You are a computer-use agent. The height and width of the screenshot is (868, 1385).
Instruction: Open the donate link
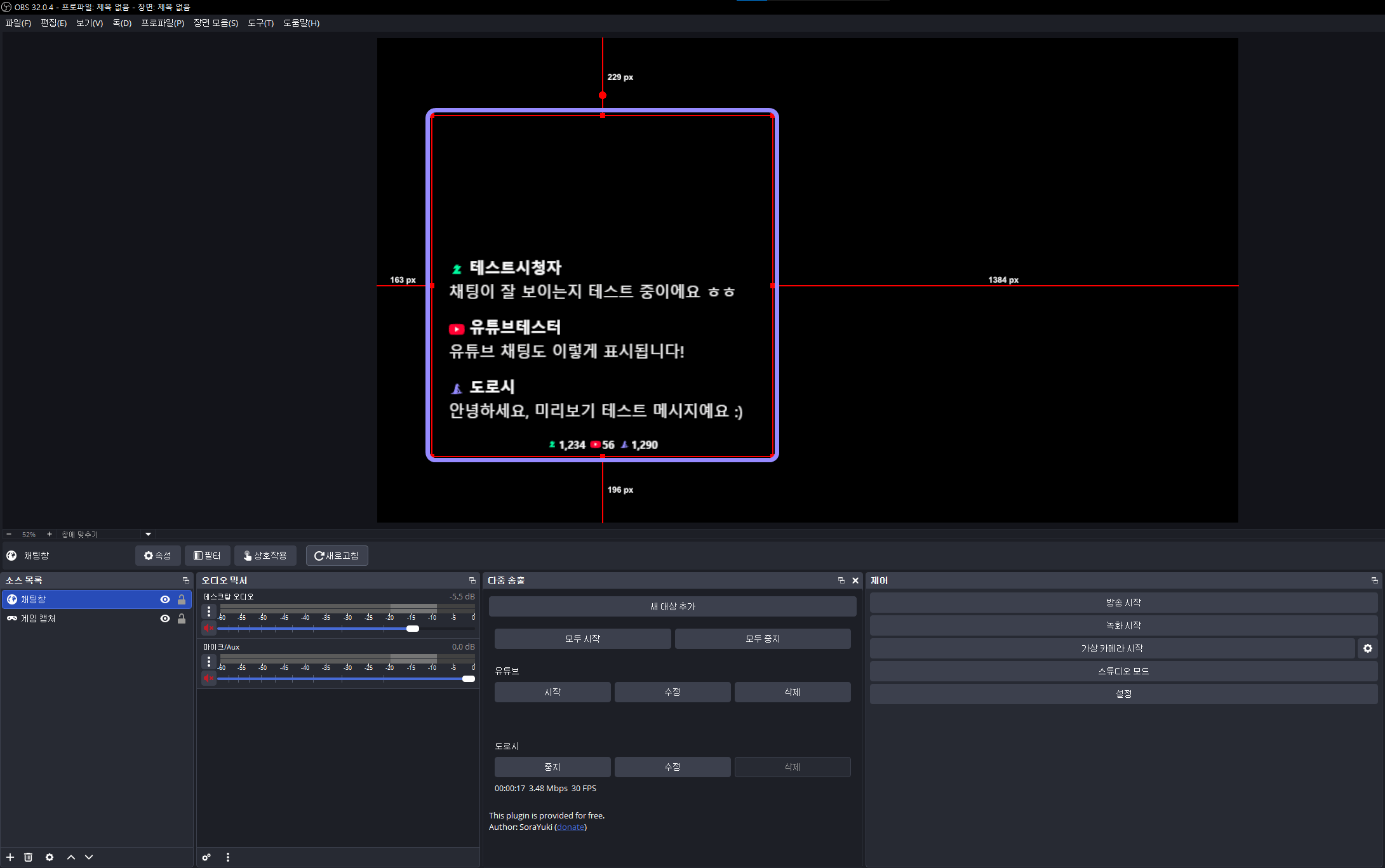click(570, 827)
